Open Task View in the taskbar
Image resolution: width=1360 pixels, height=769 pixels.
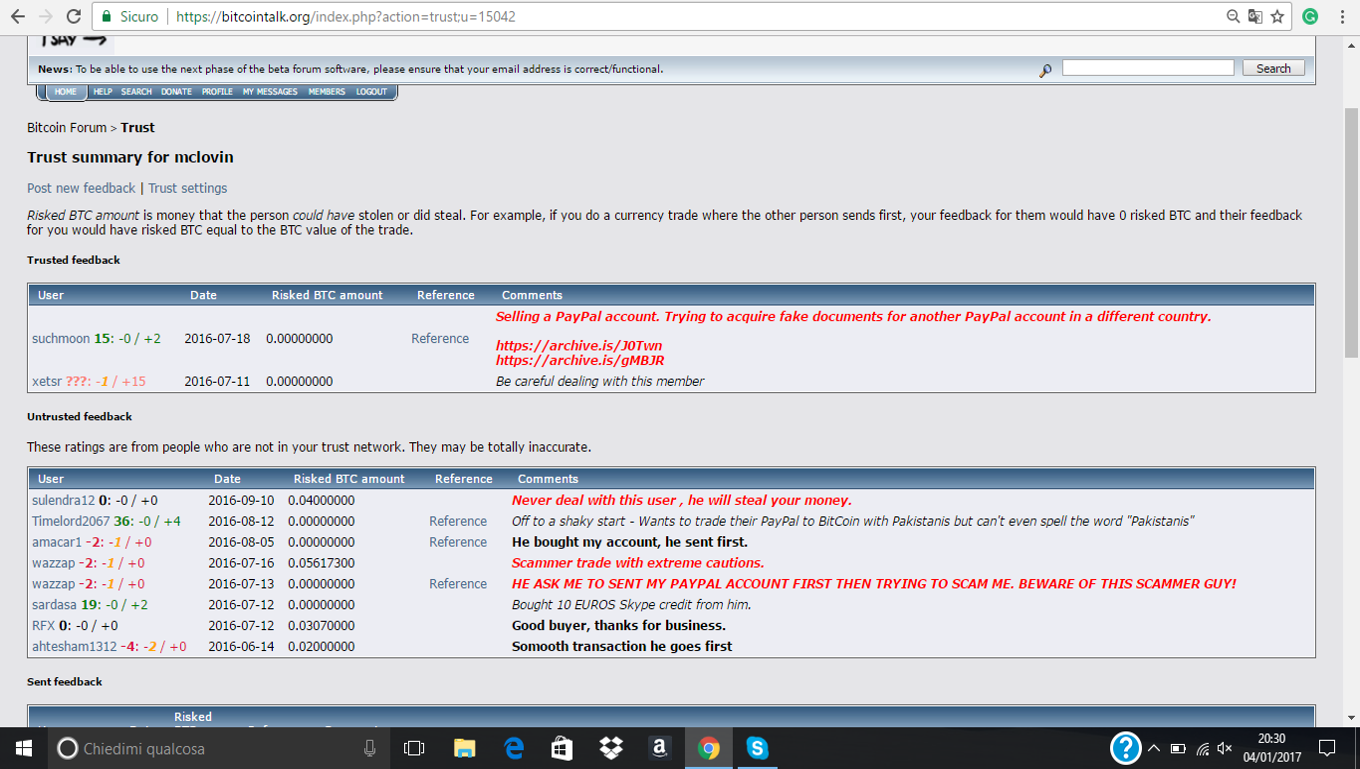point(414,748)
